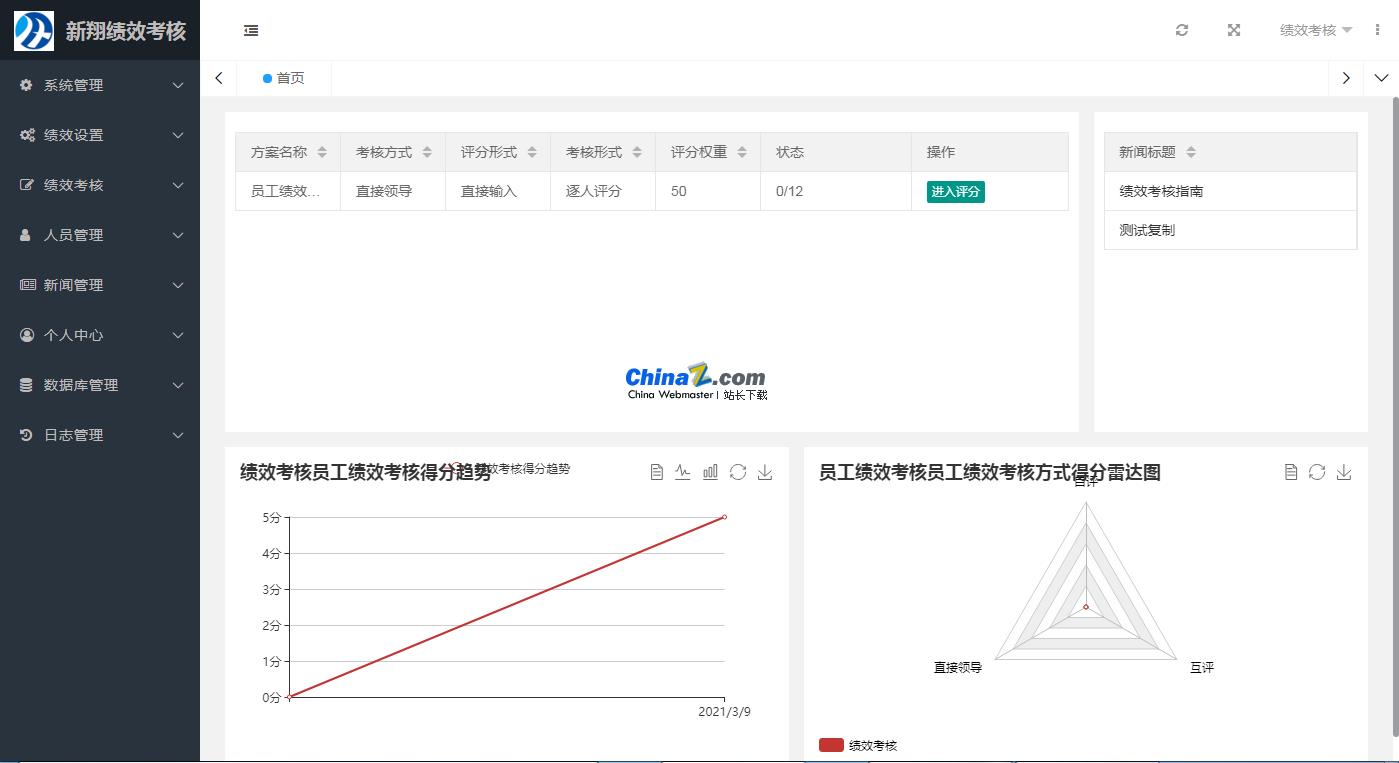Download the trend chart as an image
The width and height of the screenshot is (1399, 763).
pyautogui.click(x=765, y=472)
